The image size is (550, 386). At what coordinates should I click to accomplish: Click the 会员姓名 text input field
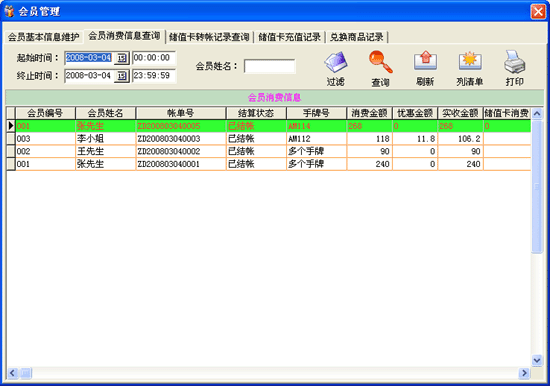[x=270, y=66]
